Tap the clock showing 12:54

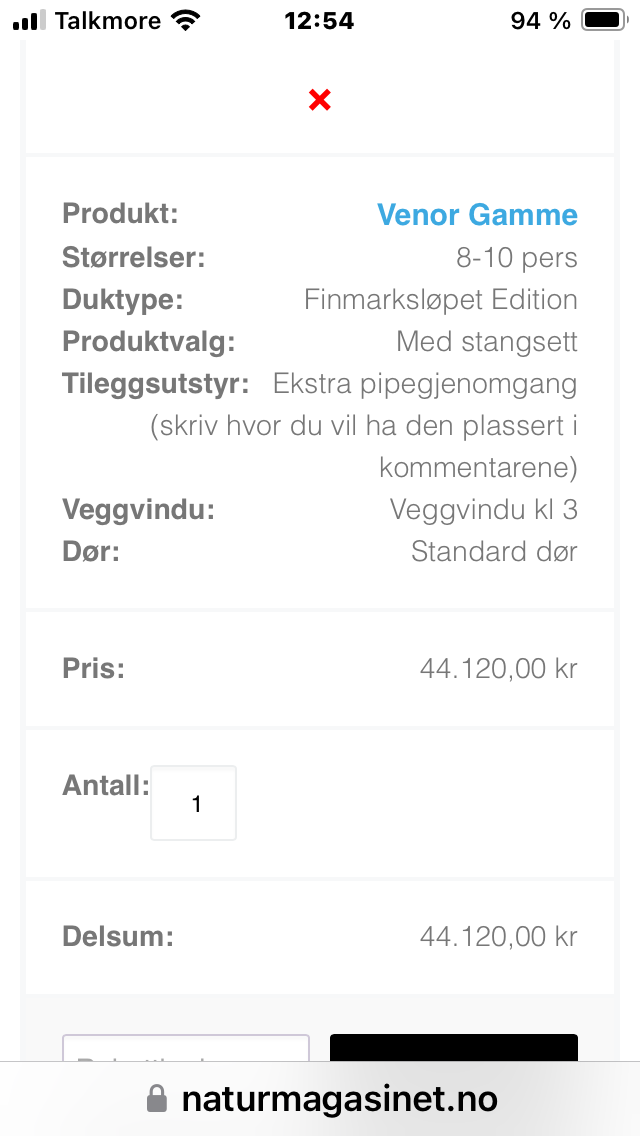(319, 19)
